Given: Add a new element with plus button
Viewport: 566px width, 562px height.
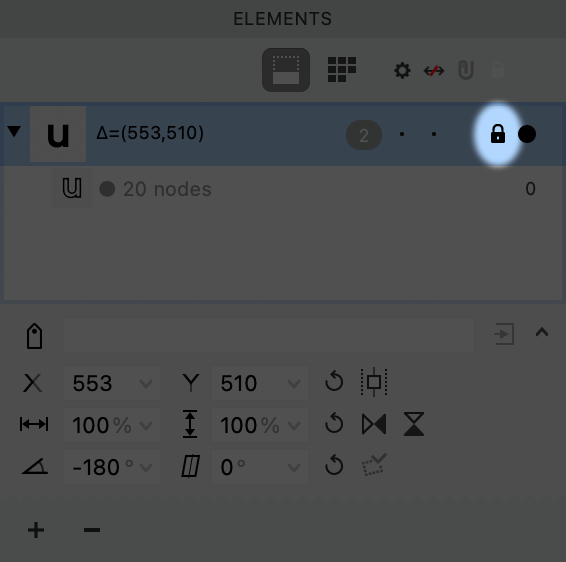Looking at the screenshot, I should 36,530.
